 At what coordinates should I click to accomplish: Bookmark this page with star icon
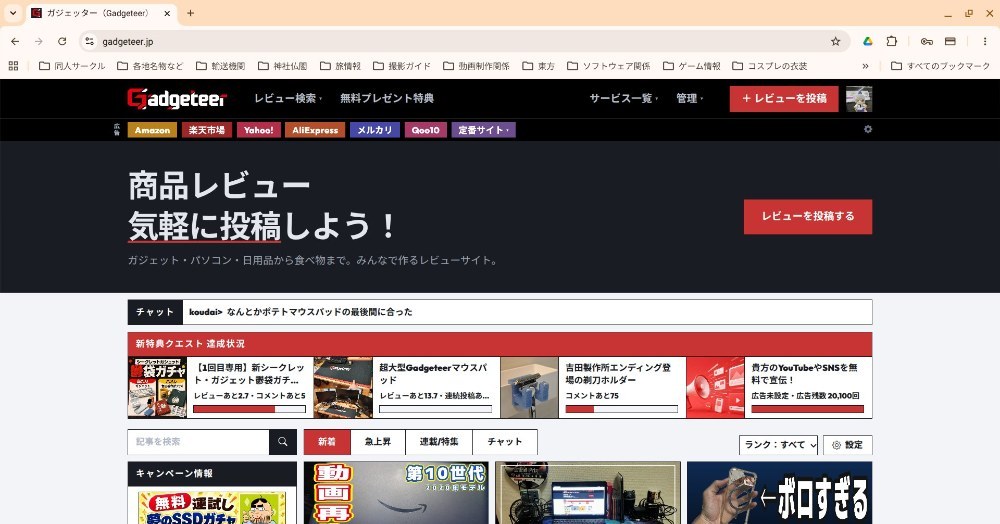pyautogui.click(x=835, y=41)
